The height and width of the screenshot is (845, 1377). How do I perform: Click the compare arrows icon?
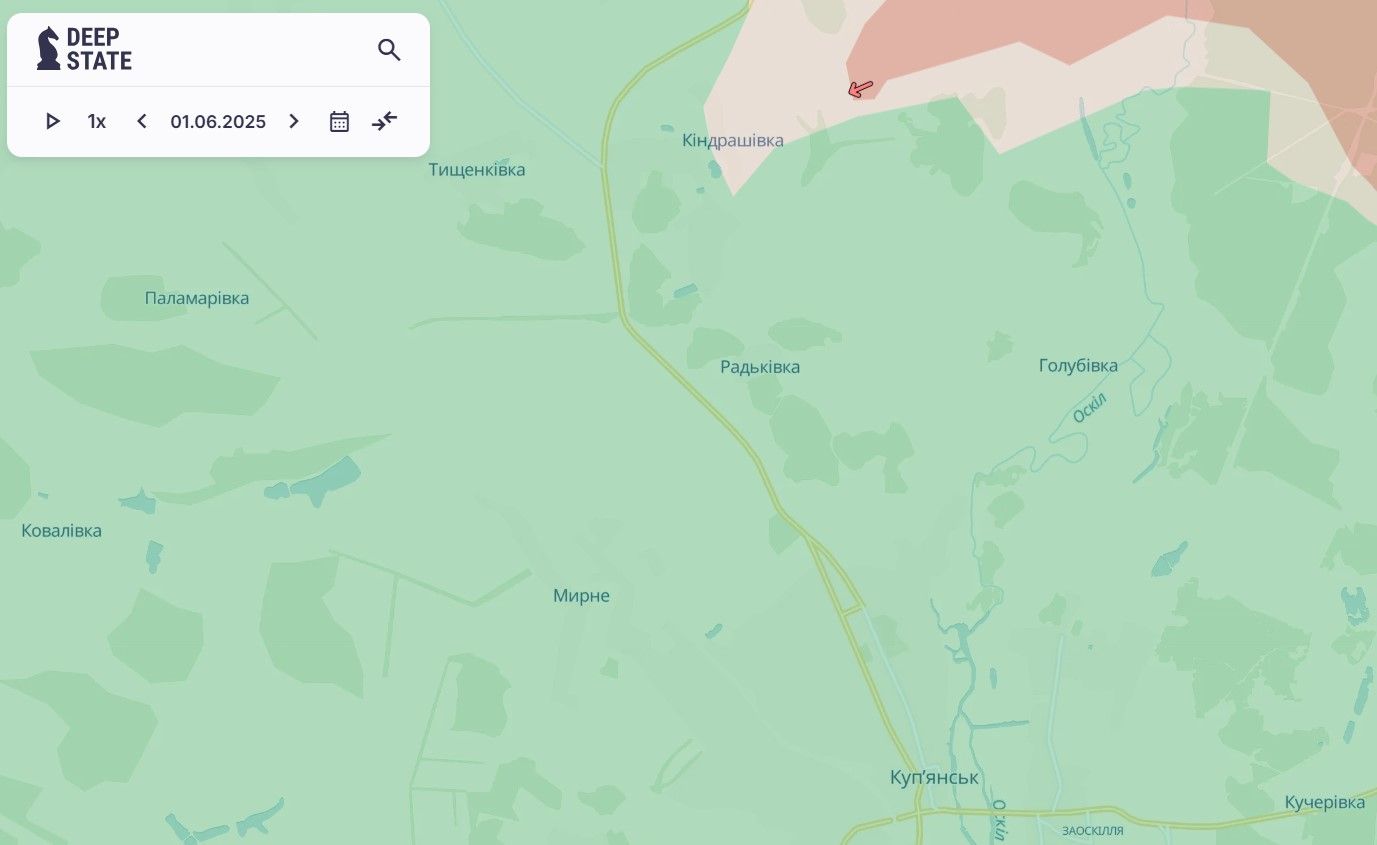[x=385, y=121]
